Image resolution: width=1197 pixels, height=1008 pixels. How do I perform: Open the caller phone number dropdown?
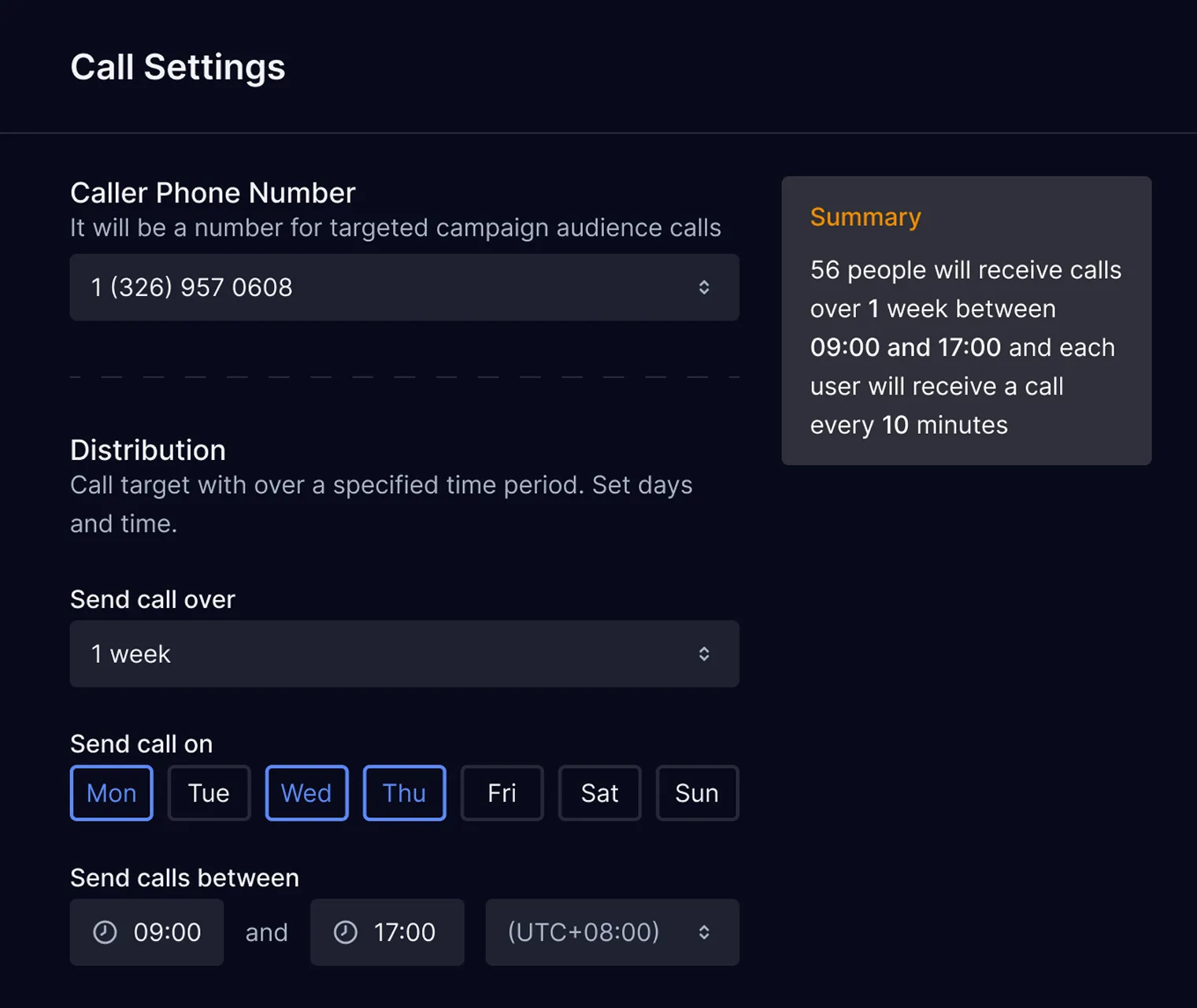[x=404, y=287]
